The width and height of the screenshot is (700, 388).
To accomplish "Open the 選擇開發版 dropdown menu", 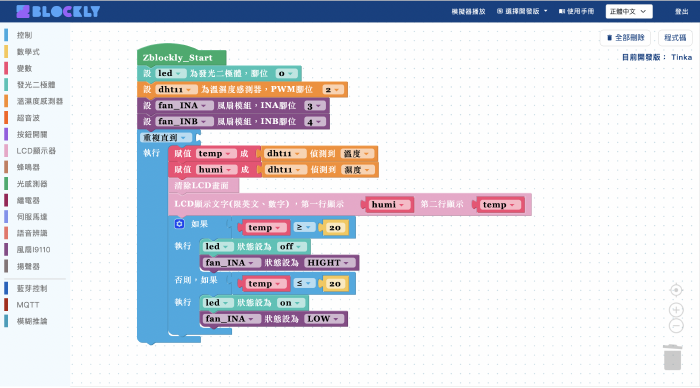I will coord(522,11).
